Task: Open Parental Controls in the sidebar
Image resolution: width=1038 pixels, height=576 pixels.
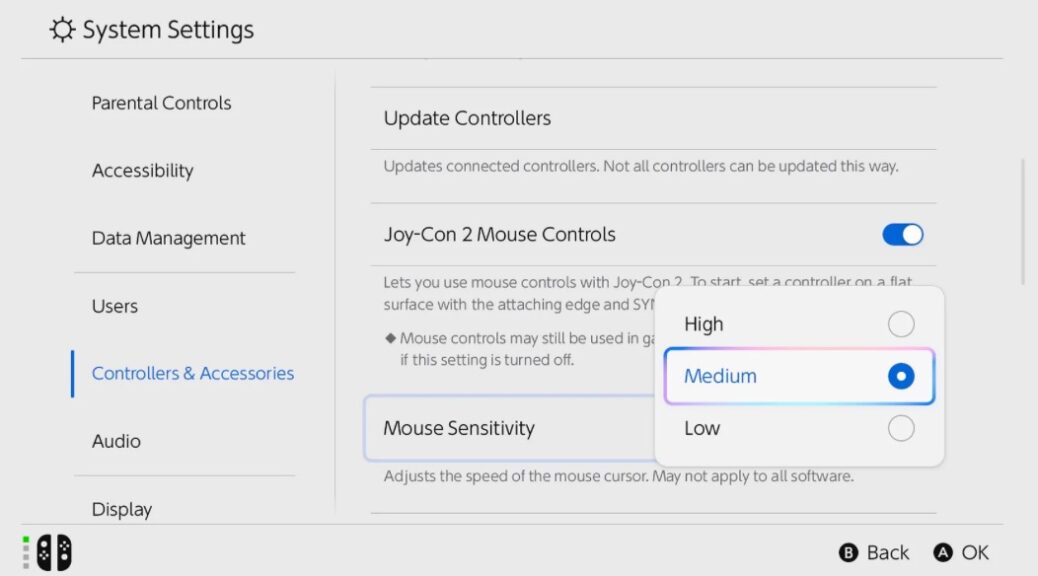Action: click(x=161, y=103)
